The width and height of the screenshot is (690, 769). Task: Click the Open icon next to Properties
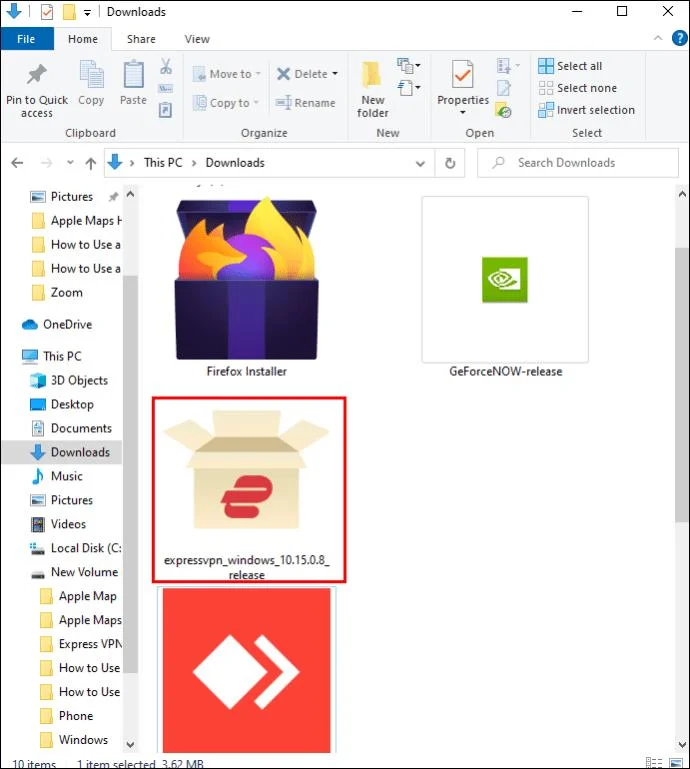coord(507,65)
